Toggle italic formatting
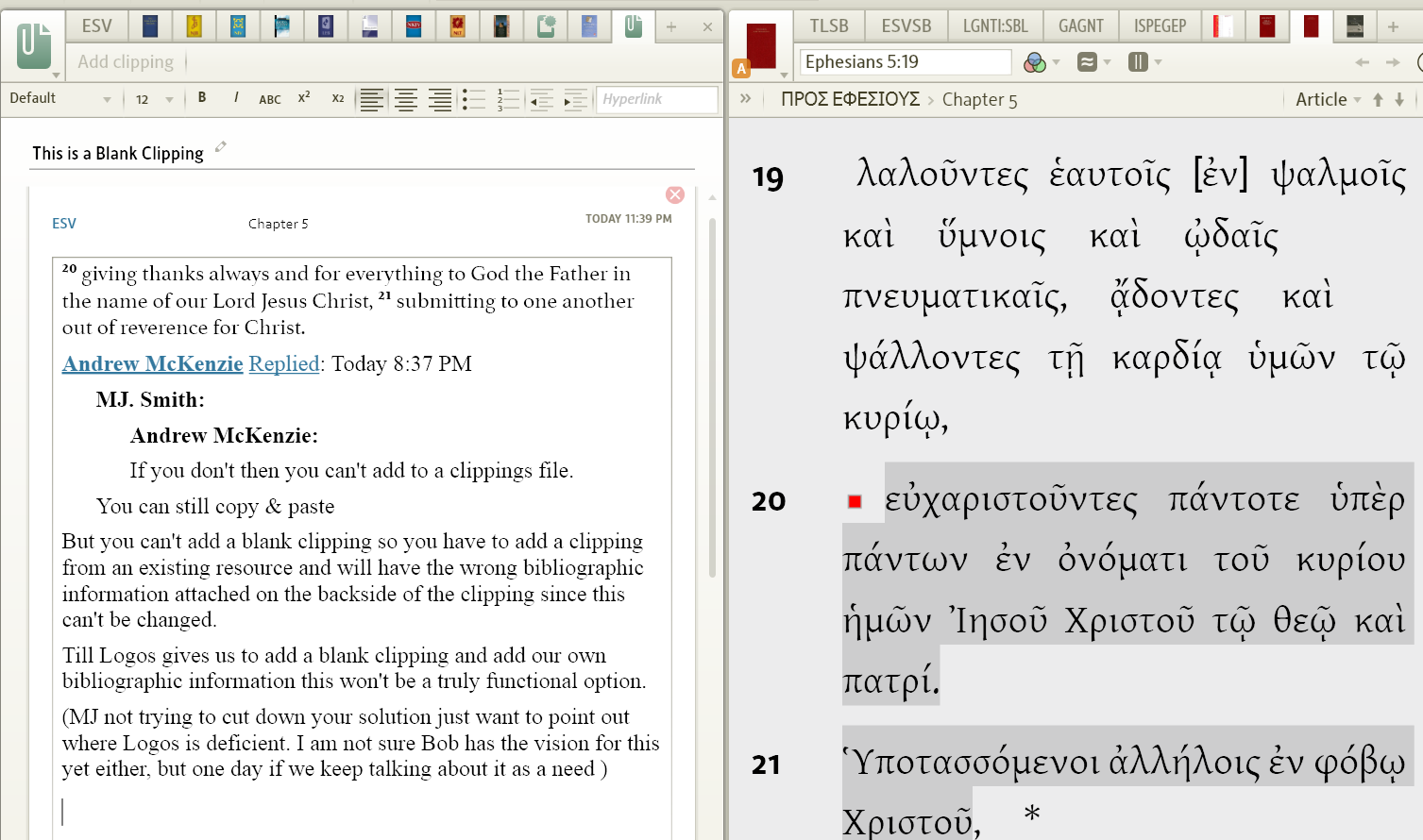This screenshot has width=1423, height=840. (x=236, y=98)
